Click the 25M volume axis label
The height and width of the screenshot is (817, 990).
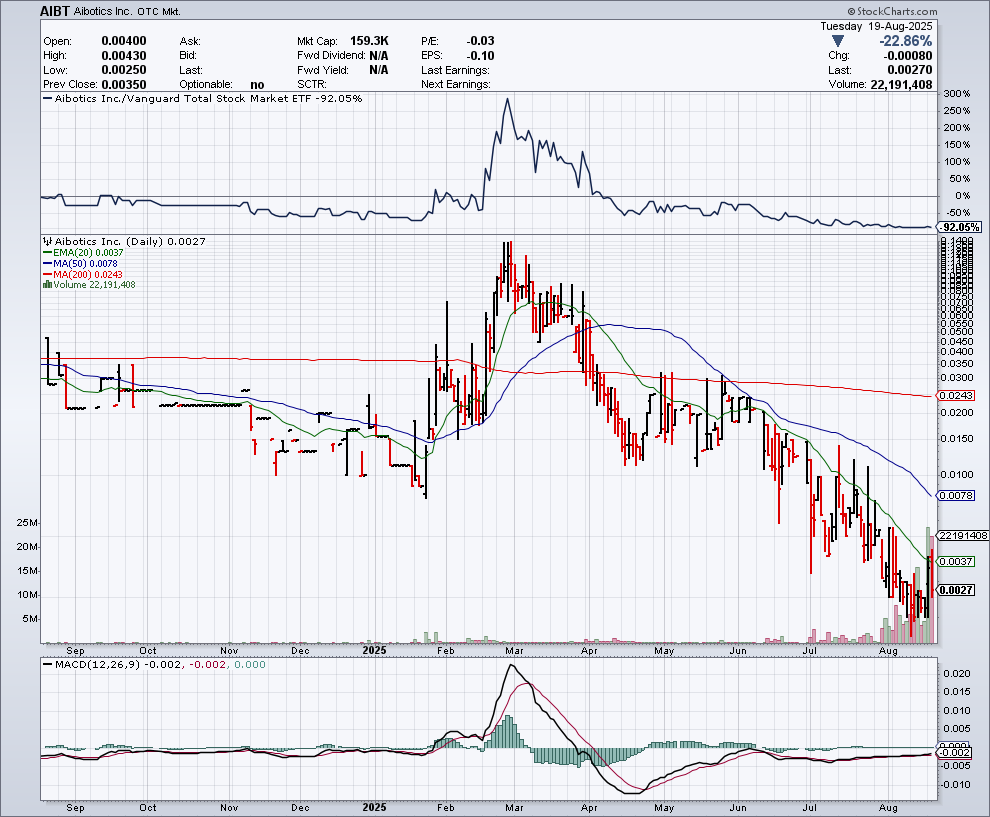[28, 523]
